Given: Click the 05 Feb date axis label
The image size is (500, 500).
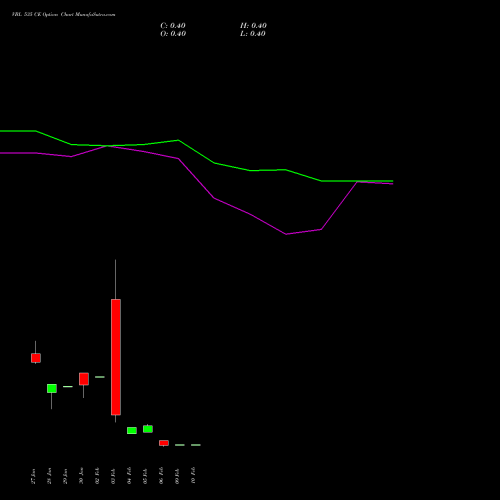Looking at the screenshot, I should 145,476.
